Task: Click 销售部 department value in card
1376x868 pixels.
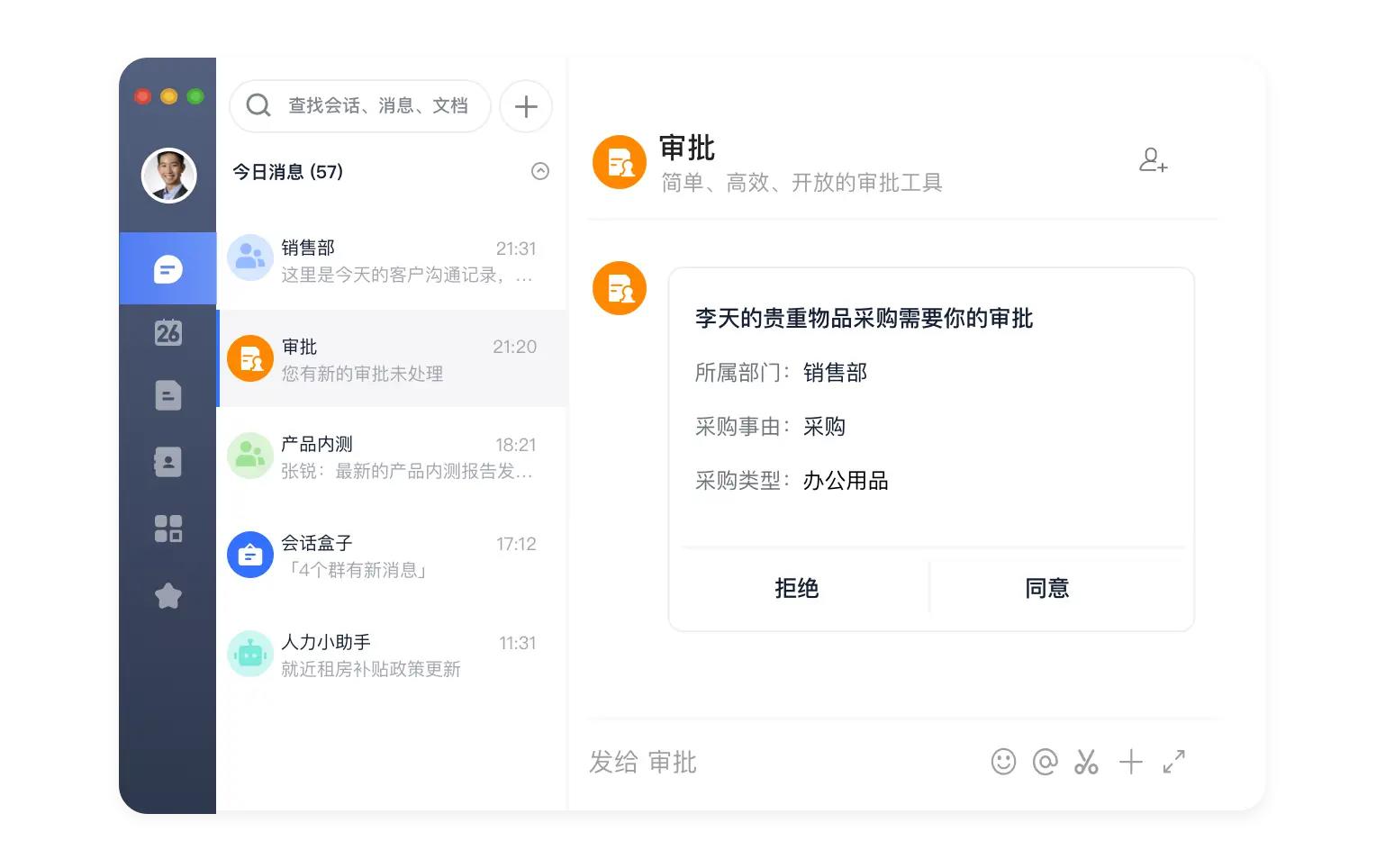Action: (x=835, y=373)
